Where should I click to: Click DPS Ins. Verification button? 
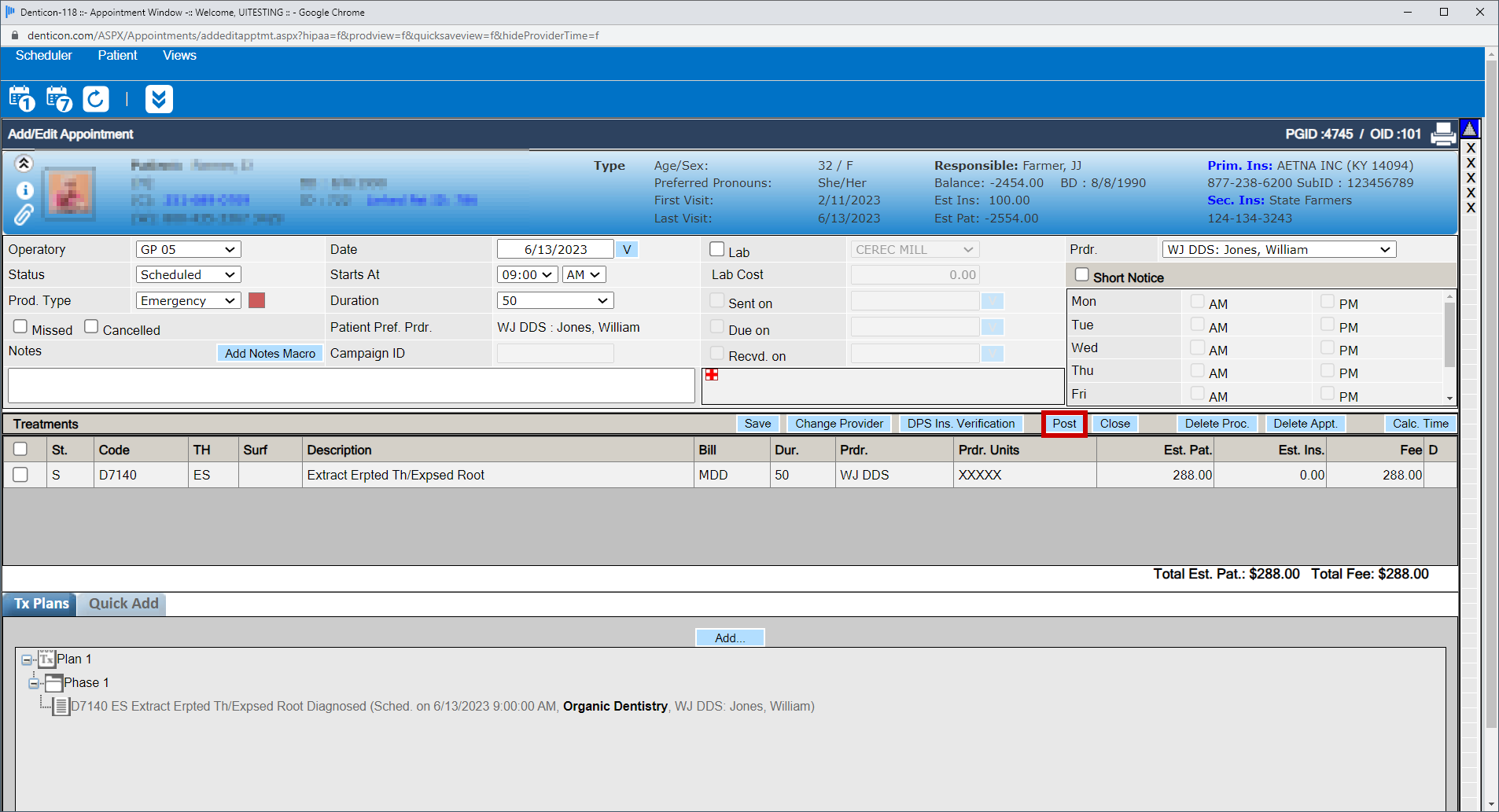click(961, 424)
